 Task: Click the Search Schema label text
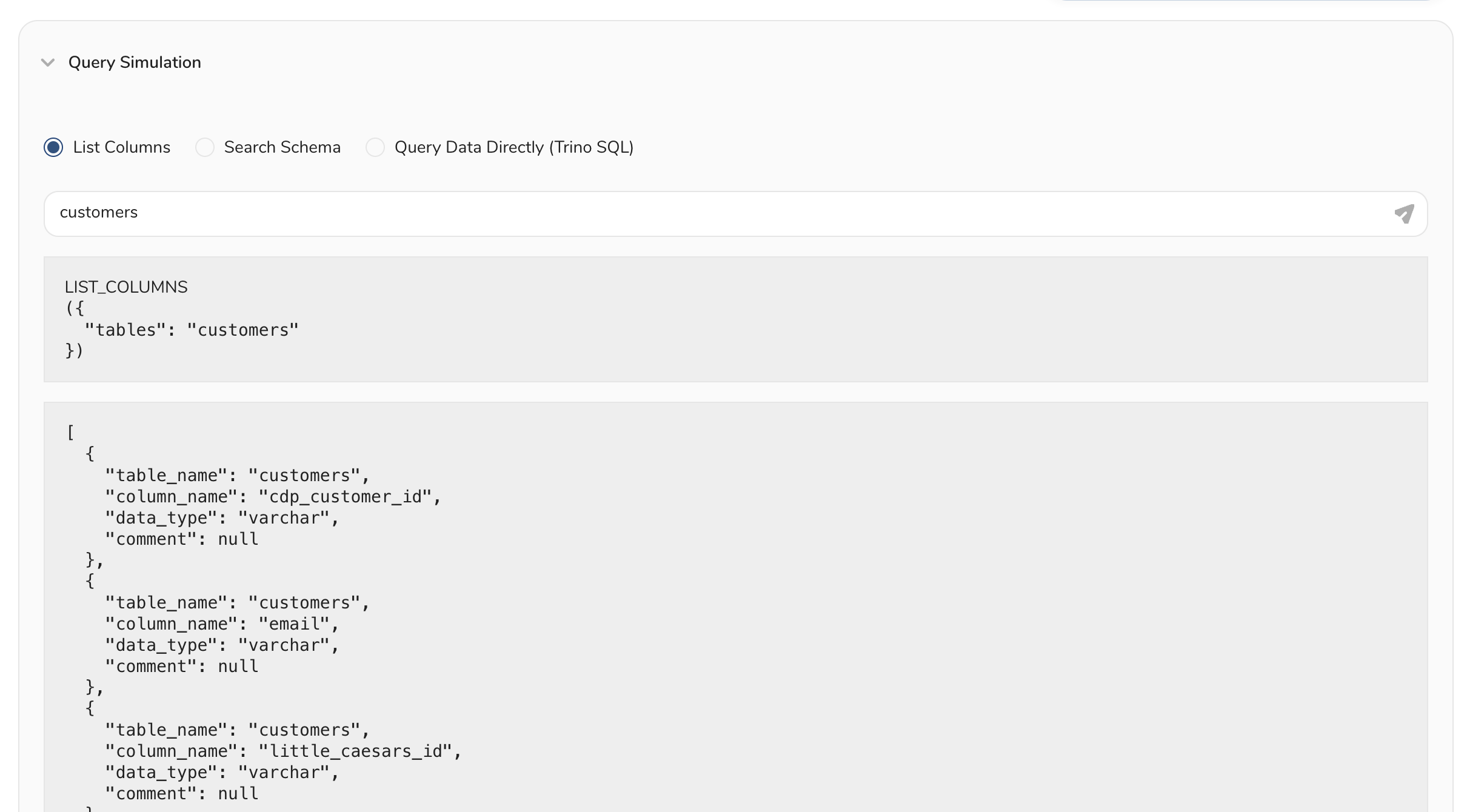coord(282,147)
